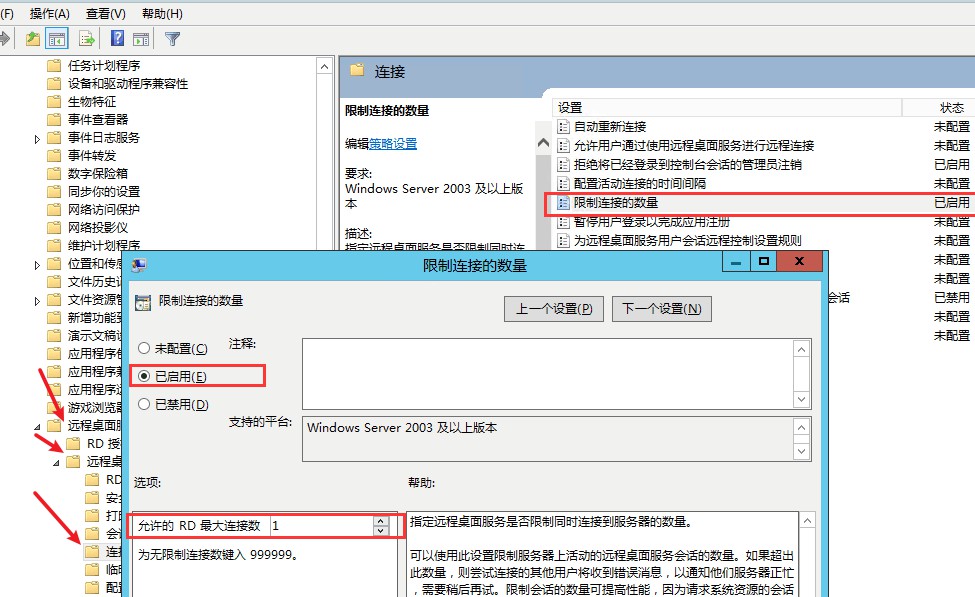
Task: Click the 自动重新连接 policy setting icon
Action: (x=564, y=127)
